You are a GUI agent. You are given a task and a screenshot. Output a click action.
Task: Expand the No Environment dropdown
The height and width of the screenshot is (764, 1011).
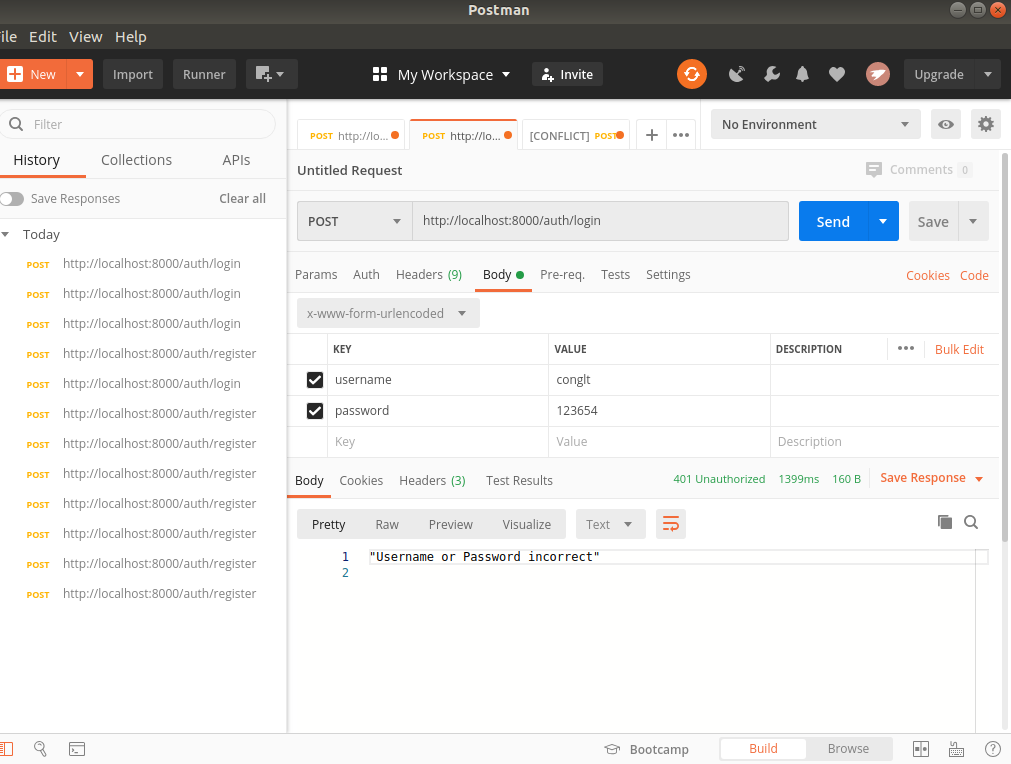815,124
